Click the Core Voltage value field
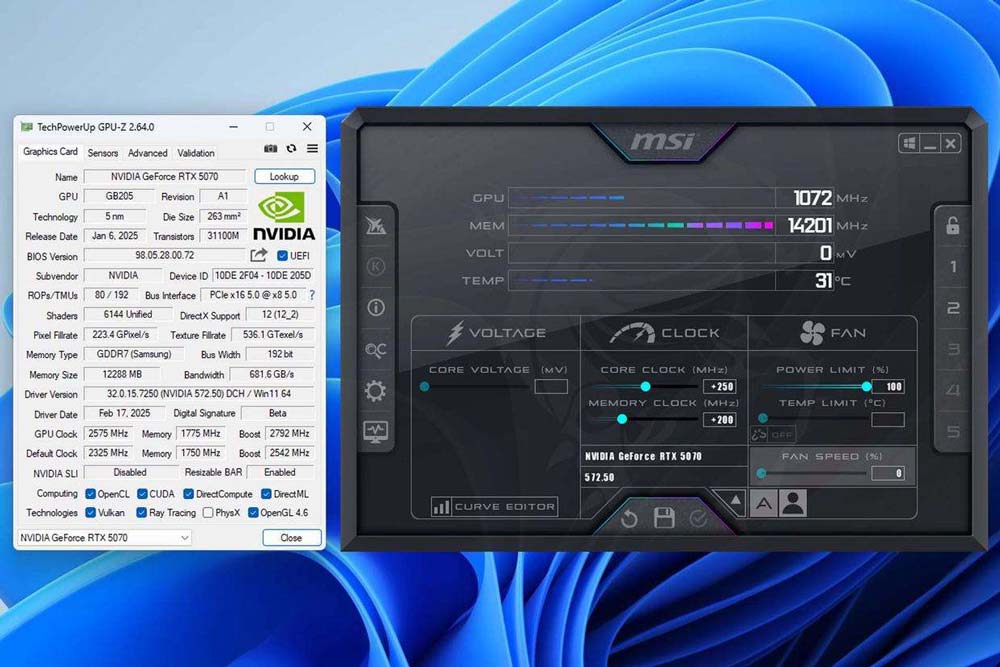Image resolution: width=1000 pixels, height=667 pixels. click(x=551, y=386)
